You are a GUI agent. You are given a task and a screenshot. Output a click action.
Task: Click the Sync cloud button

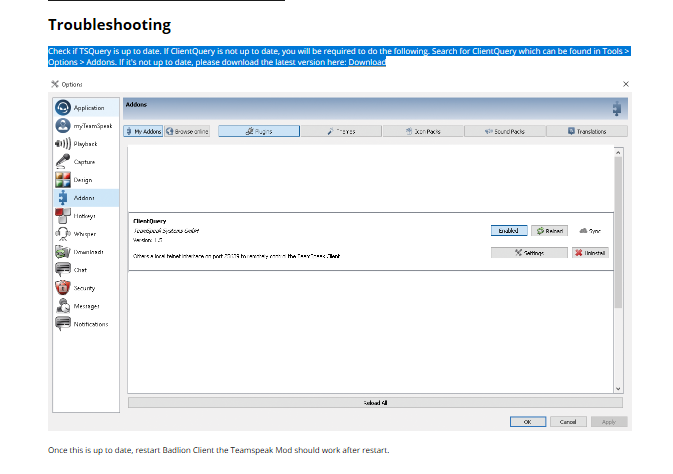click(590, 231)
